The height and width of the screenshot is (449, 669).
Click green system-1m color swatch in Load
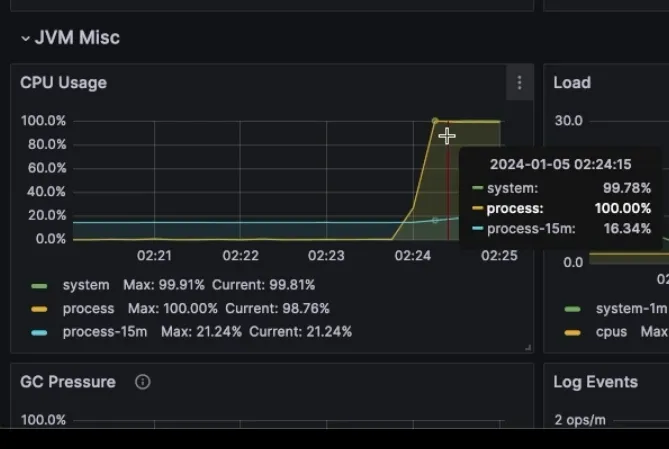tap(572, 309)
